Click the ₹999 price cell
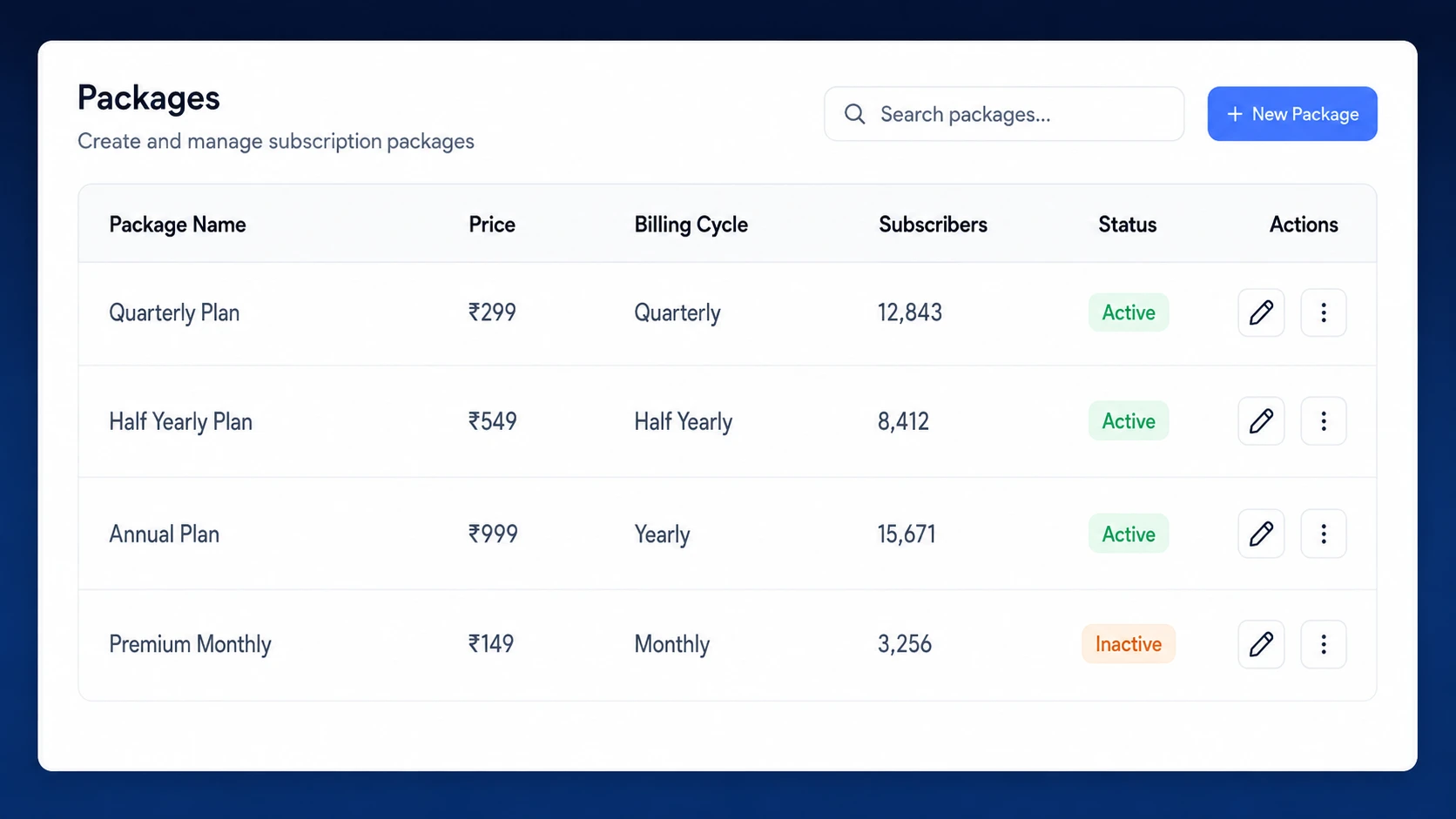Image resolution: width=1456 pixels, height=819 pixels. [493, 534]
